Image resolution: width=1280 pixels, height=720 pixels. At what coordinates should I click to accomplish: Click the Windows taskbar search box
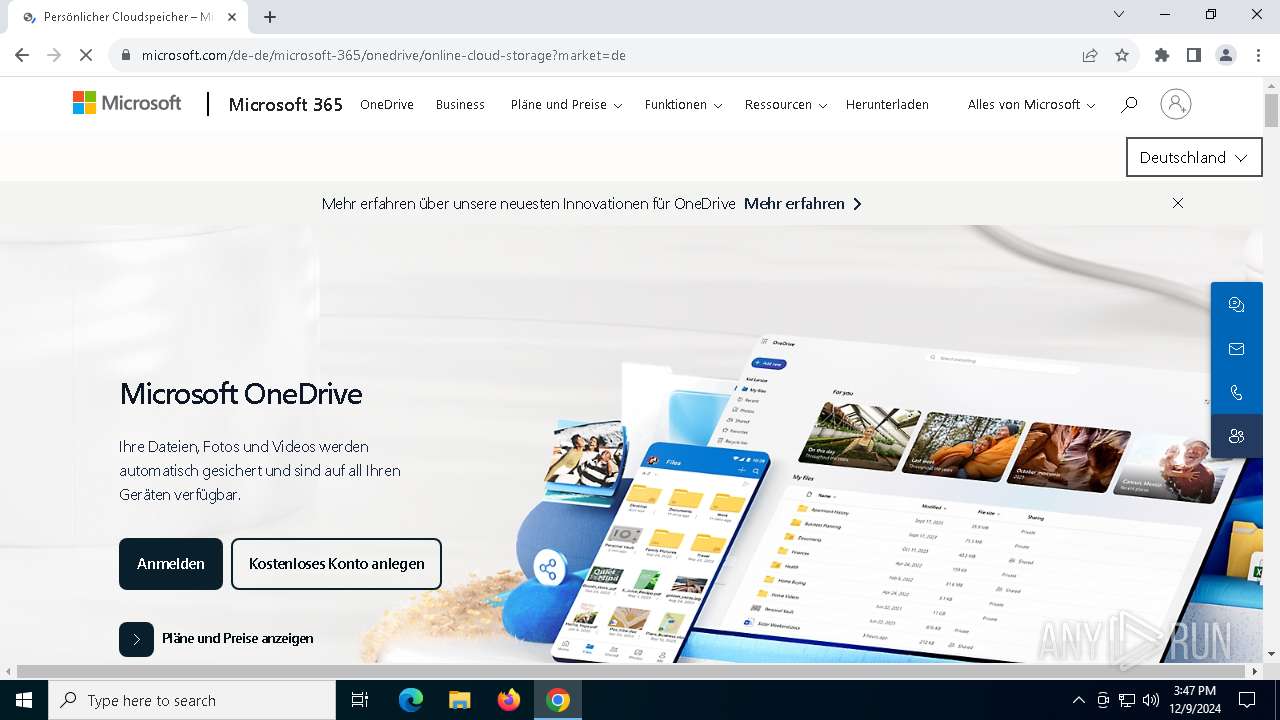point(192,700)
